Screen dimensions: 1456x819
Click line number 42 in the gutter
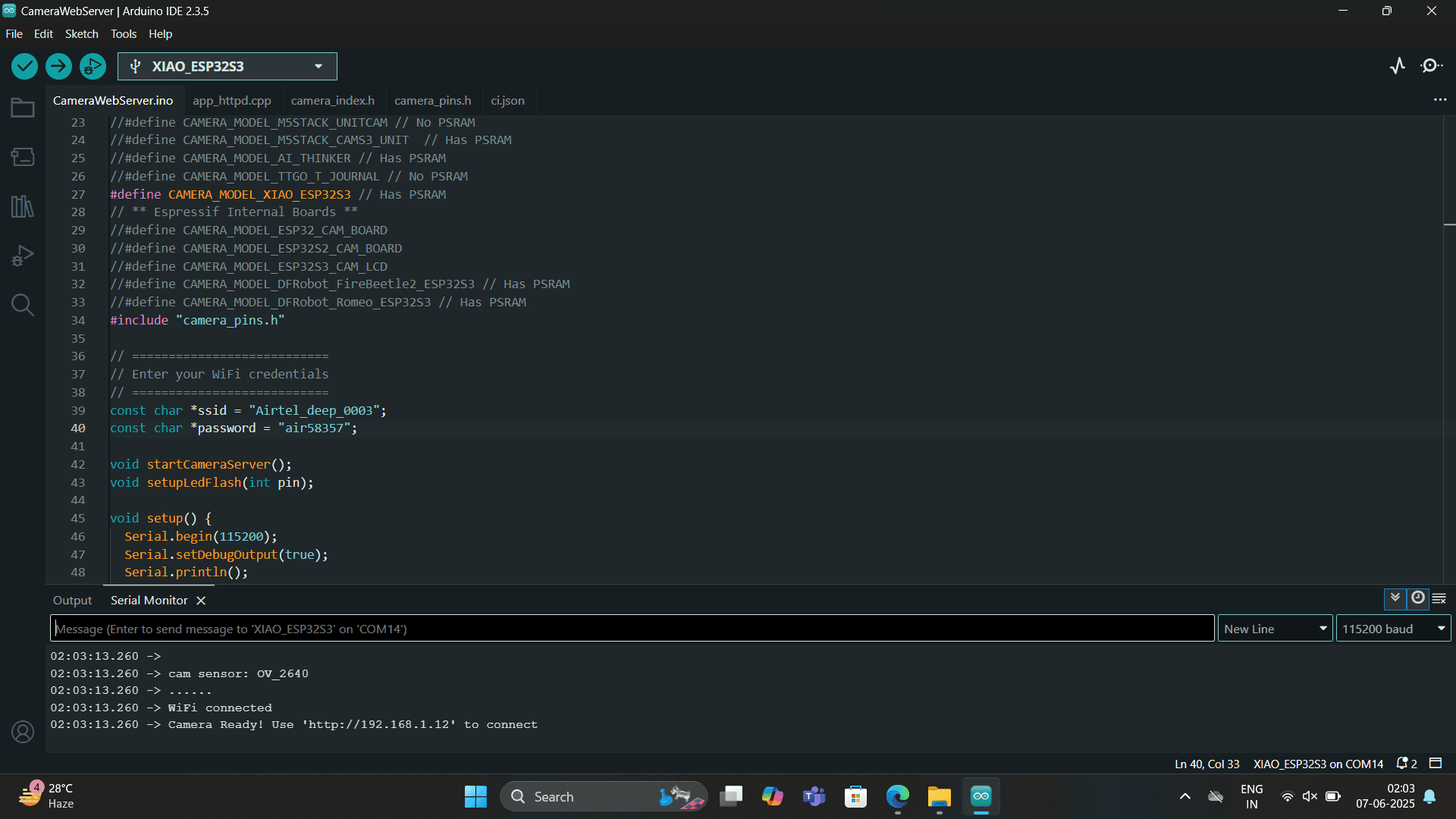point(78,465)
